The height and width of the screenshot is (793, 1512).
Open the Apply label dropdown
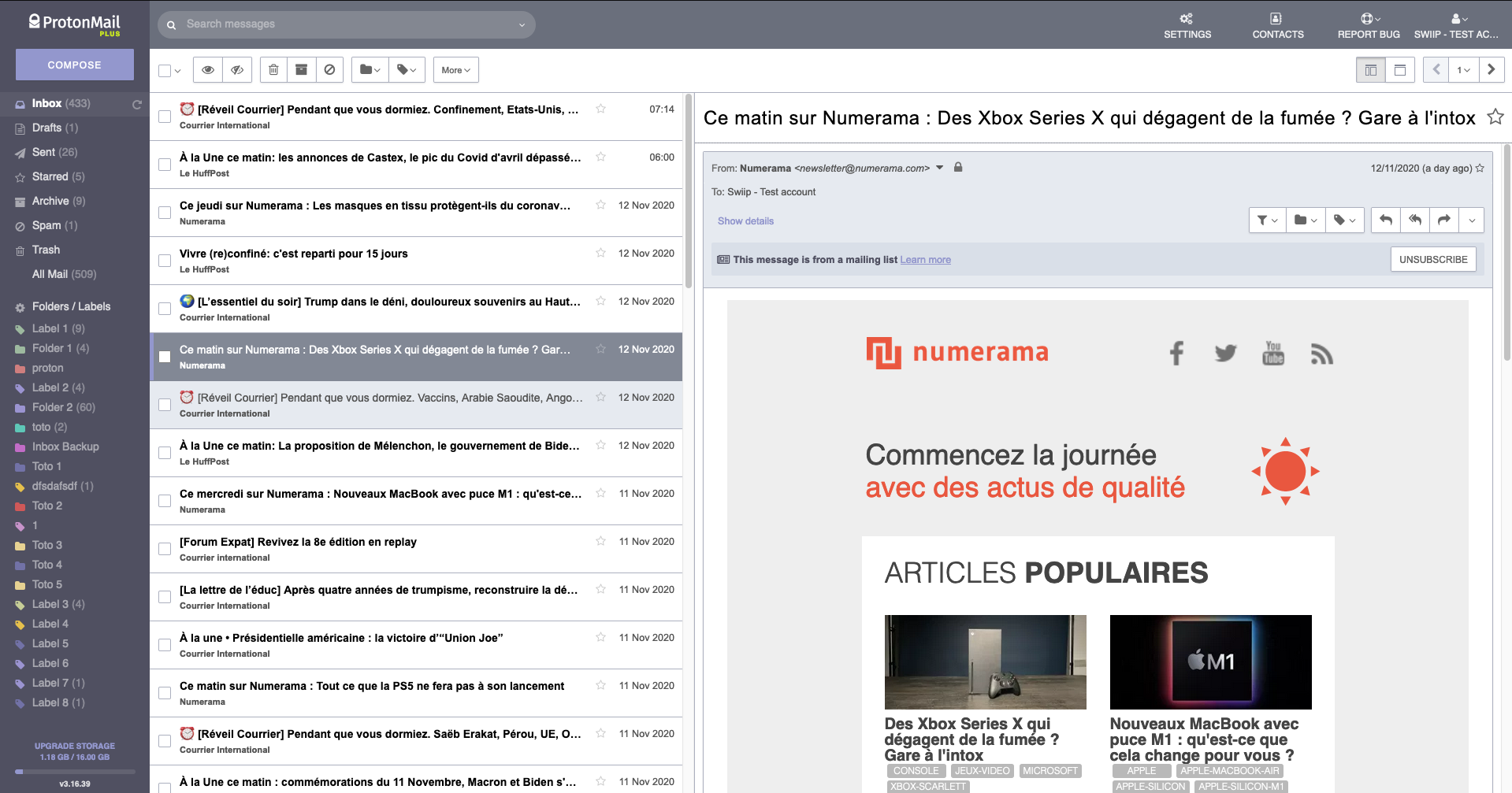(x=407, y=70)
